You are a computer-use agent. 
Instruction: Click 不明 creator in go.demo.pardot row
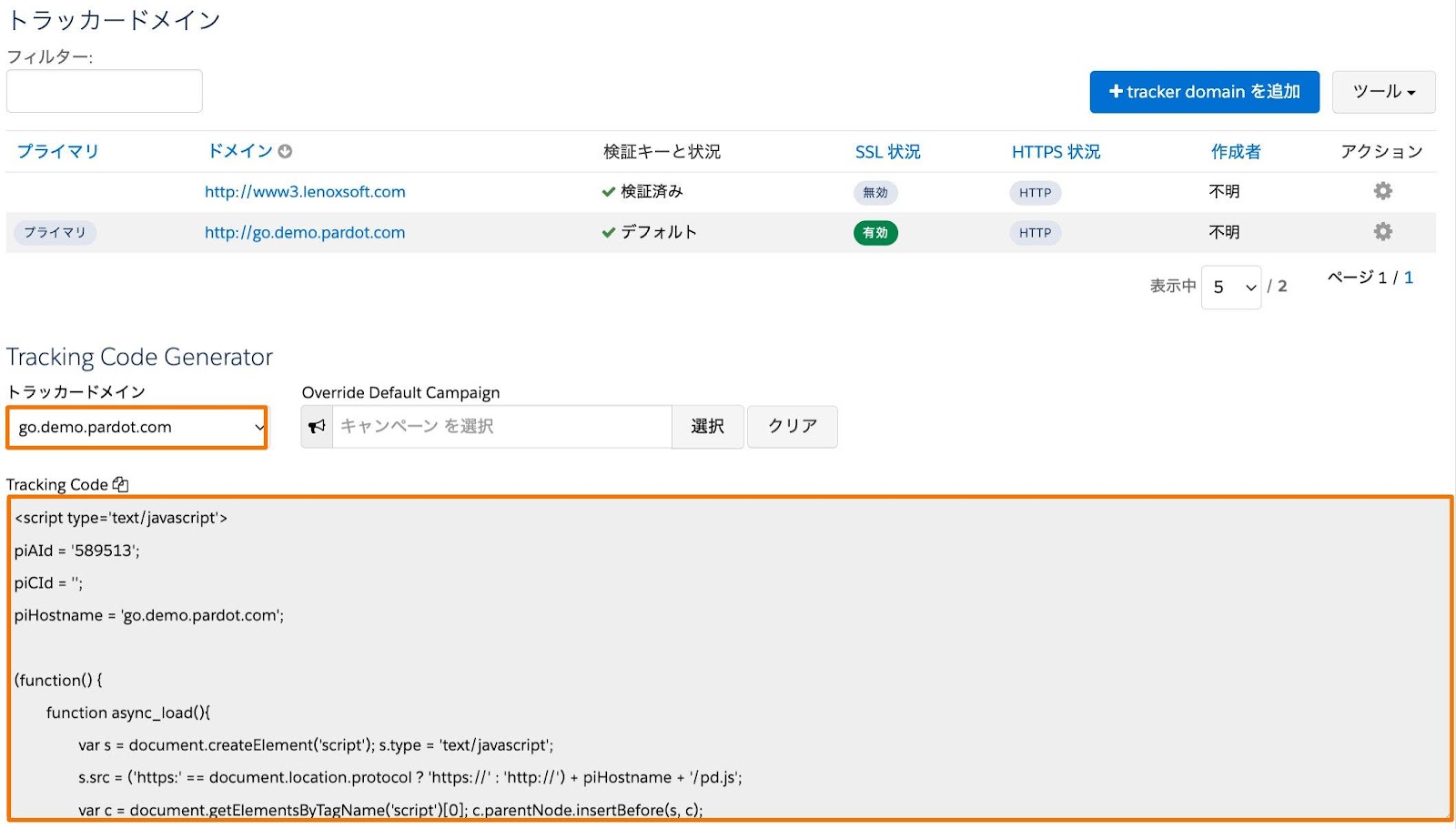coord(1224,232)
